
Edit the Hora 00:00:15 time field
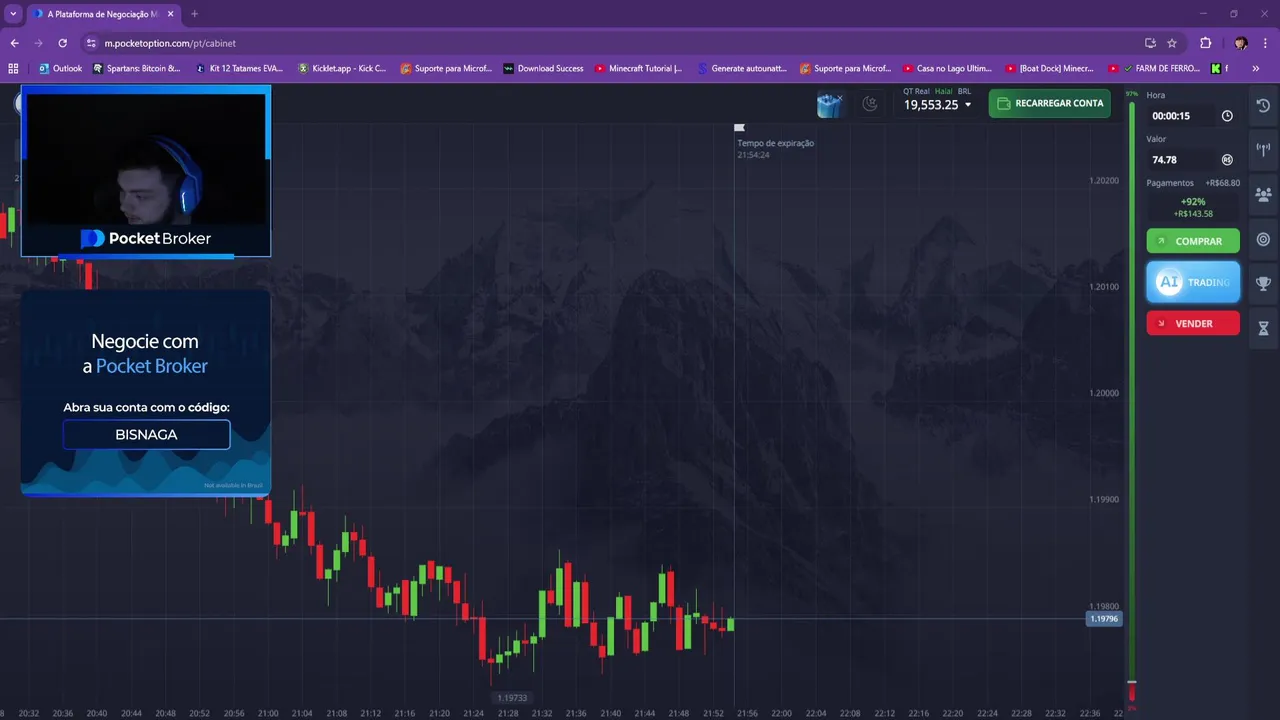[x=1182, y=116]
